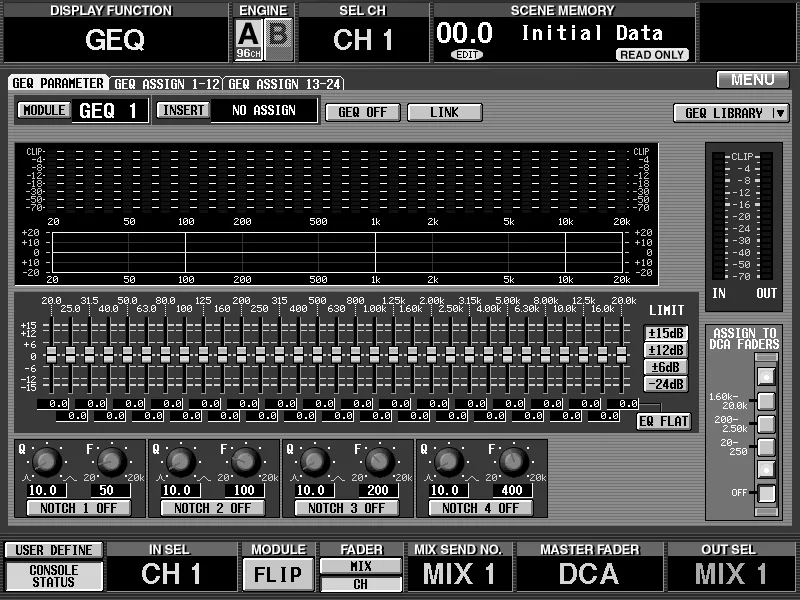Select engine A in the ENGINE section
Image resolution: width=800 pixels, height=600 pixels.
(x=248, y=39)
